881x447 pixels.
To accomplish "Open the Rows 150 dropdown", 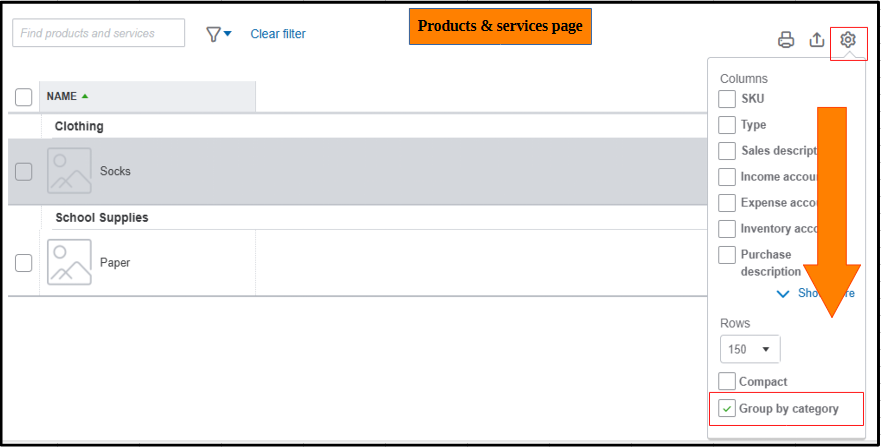I will point(750,349).
